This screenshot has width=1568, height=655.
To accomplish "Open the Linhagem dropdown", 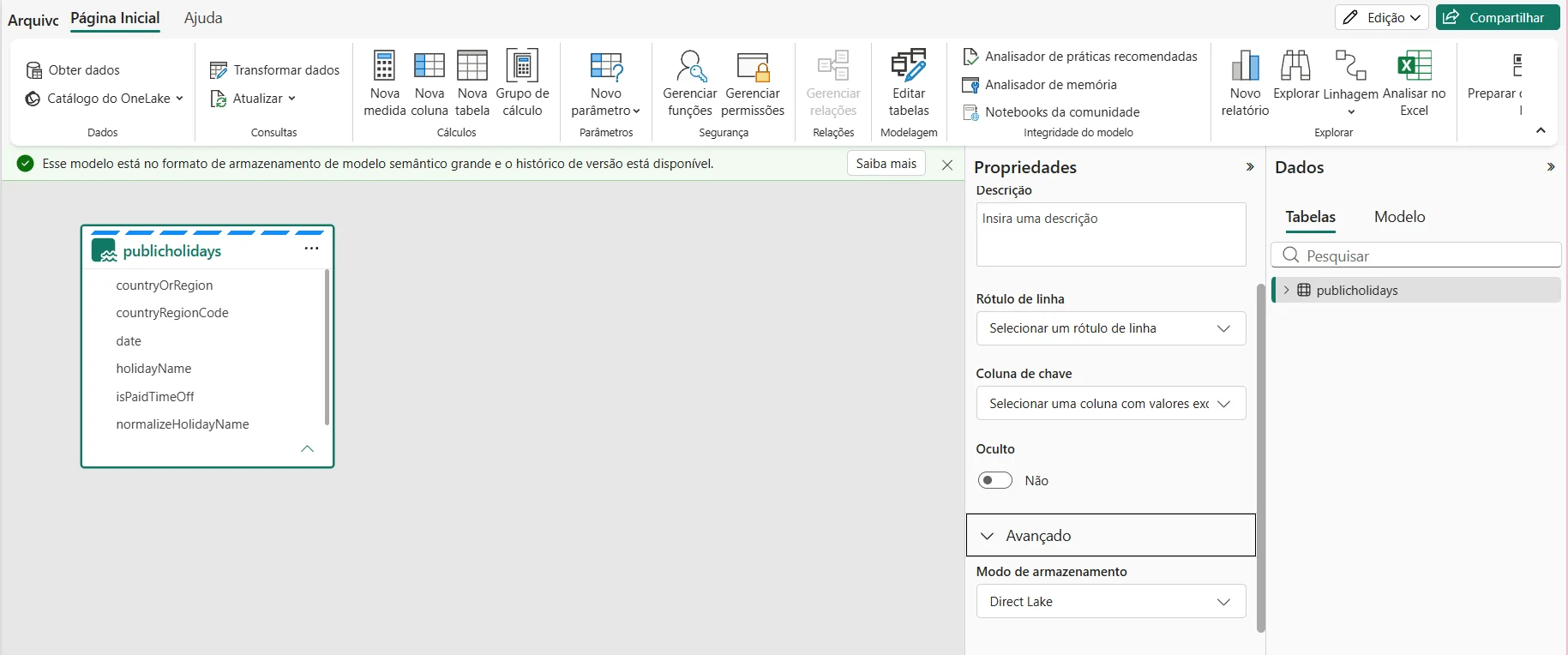I will pos(1350,83).
